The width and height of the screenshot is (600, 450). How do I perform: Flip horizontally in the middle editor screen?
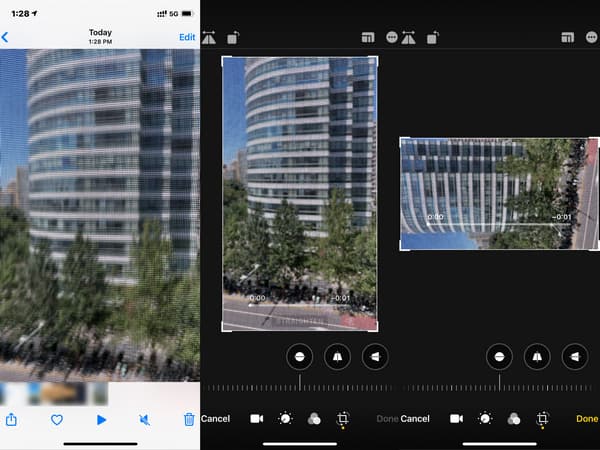pyautogui.click(x=209, y=38)
